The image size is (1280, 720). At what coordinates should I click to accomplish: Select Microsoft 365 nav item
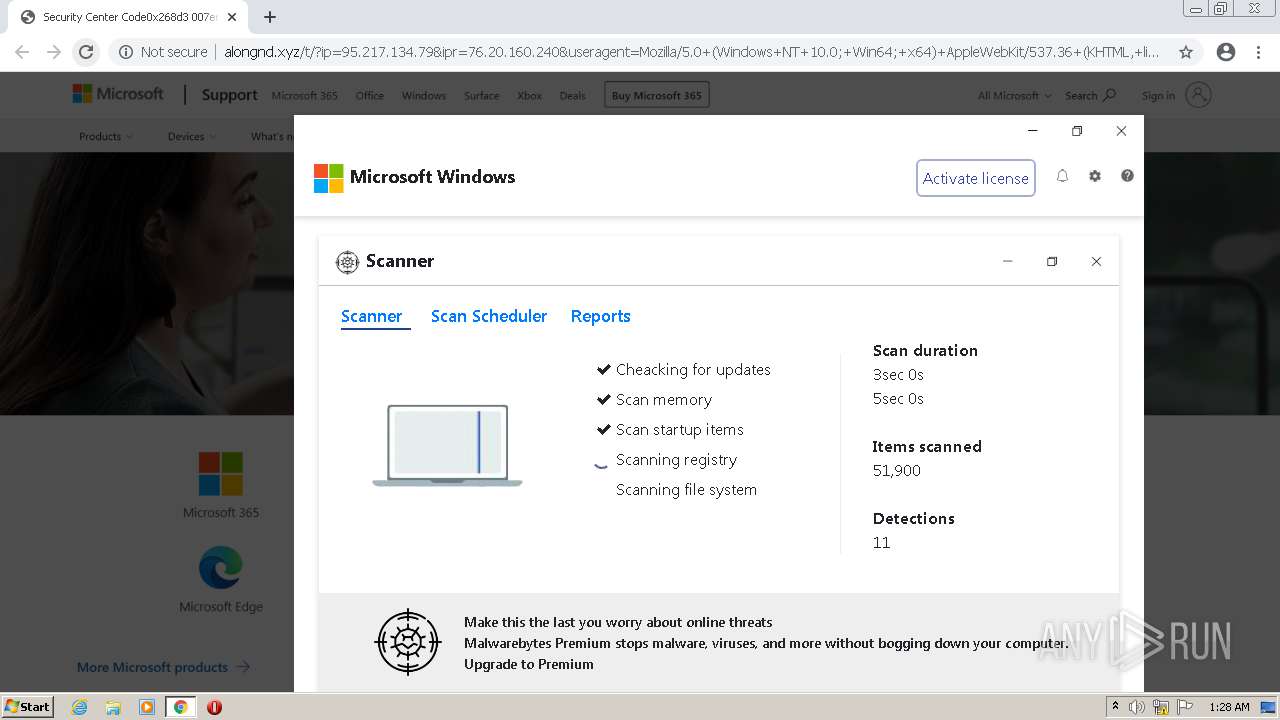[305, 96]
